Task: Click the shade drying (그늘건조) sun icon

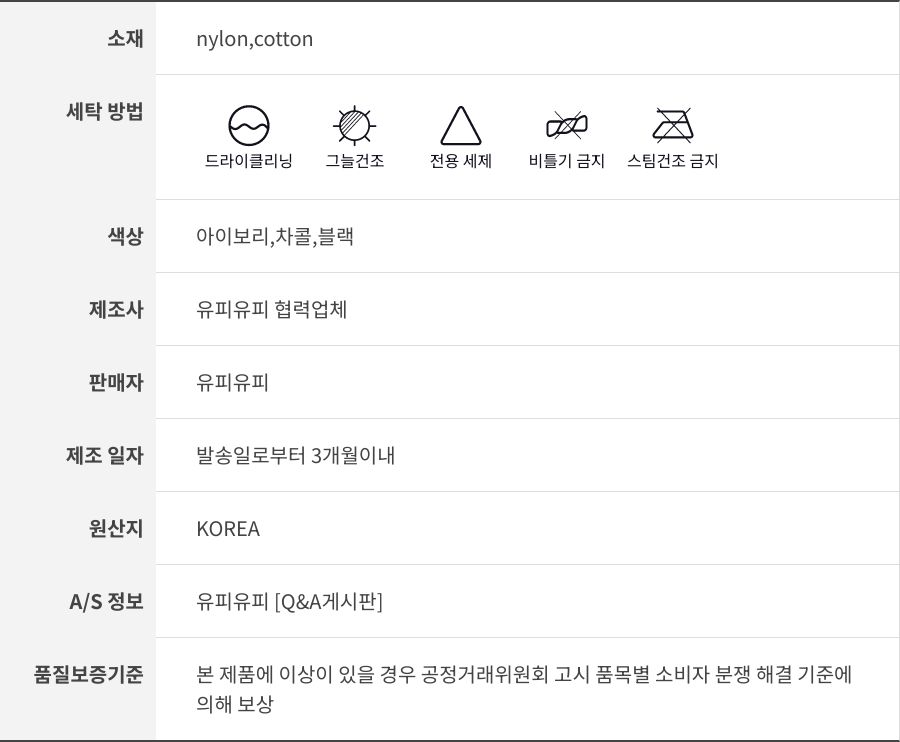Action: coord(354,125)
